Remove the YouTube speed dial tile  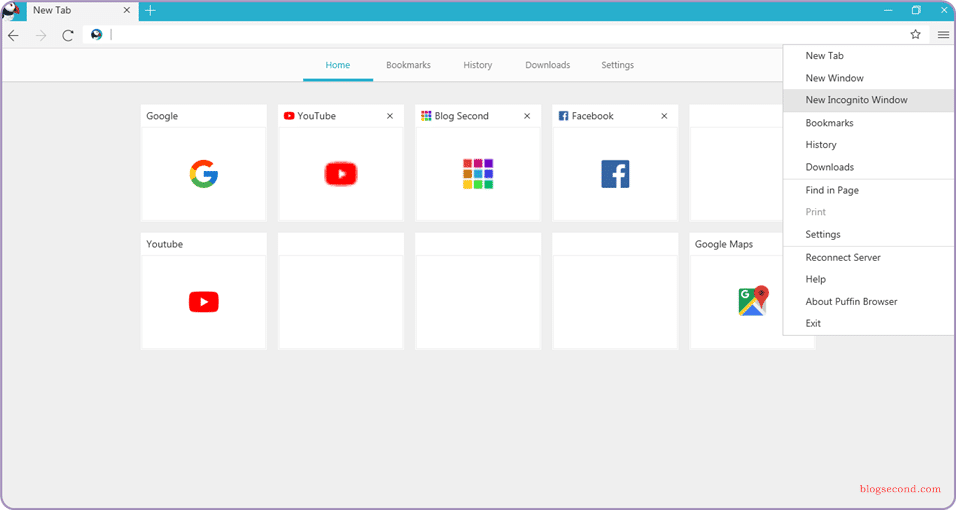[x=390, y=116]
